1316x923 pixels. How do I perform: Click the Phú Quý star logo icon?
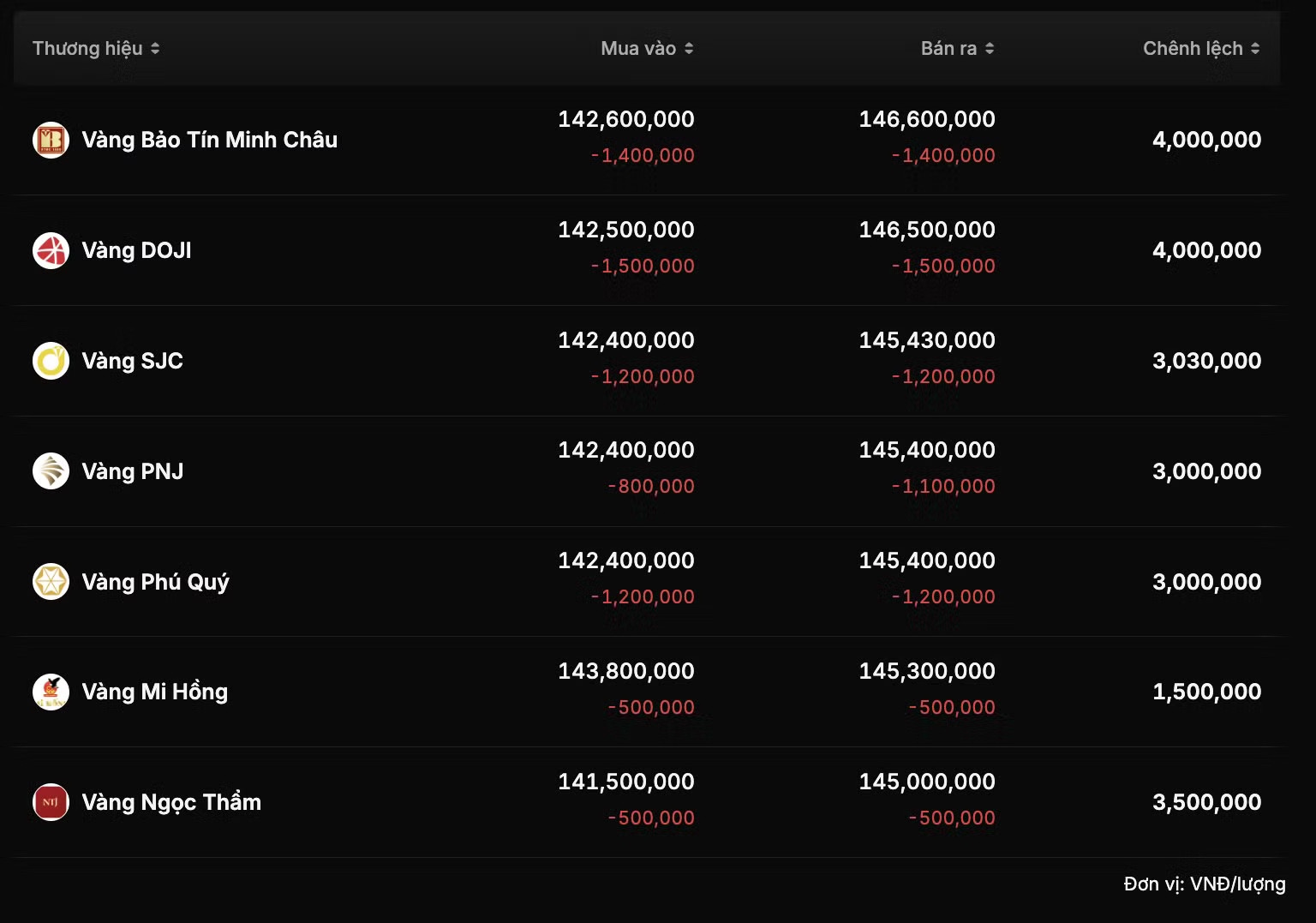(51, 582)
